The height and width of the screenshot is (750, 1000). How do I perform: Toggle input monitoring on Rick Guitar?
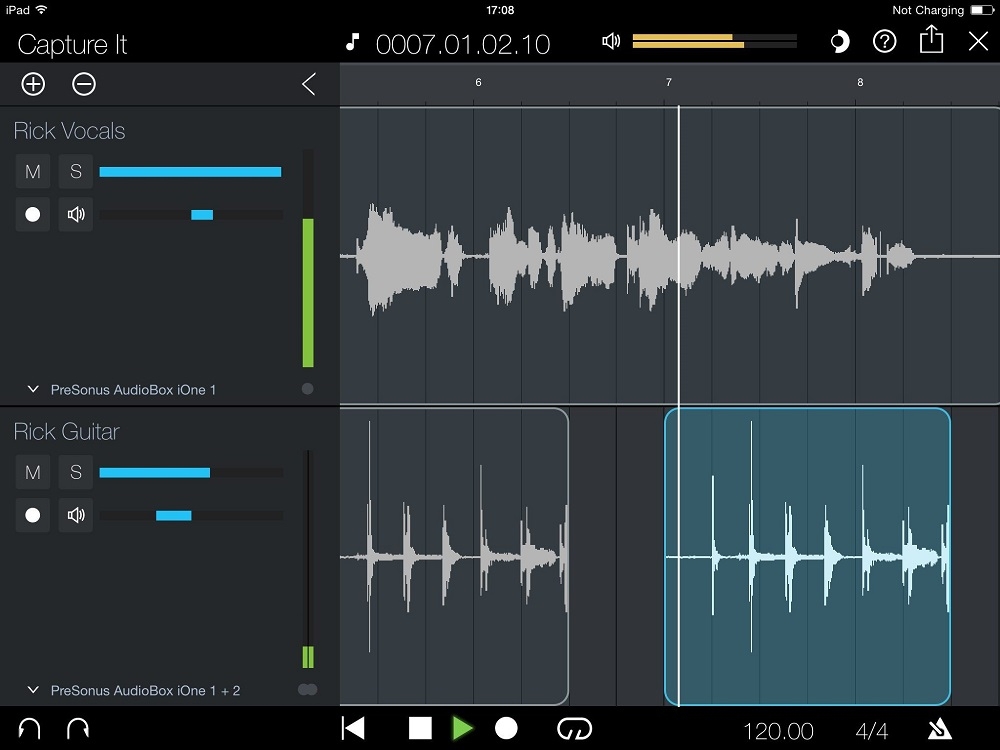point(76,515)
